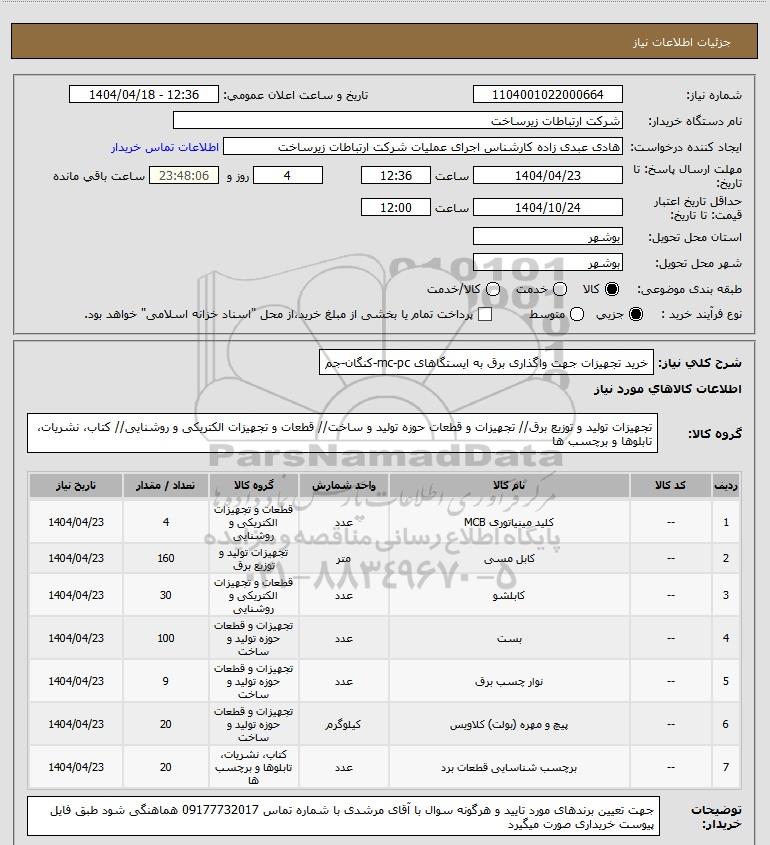The width and height of the screenshot is (770, 845).
Task: Select the بست item cell
Action: 509,639
